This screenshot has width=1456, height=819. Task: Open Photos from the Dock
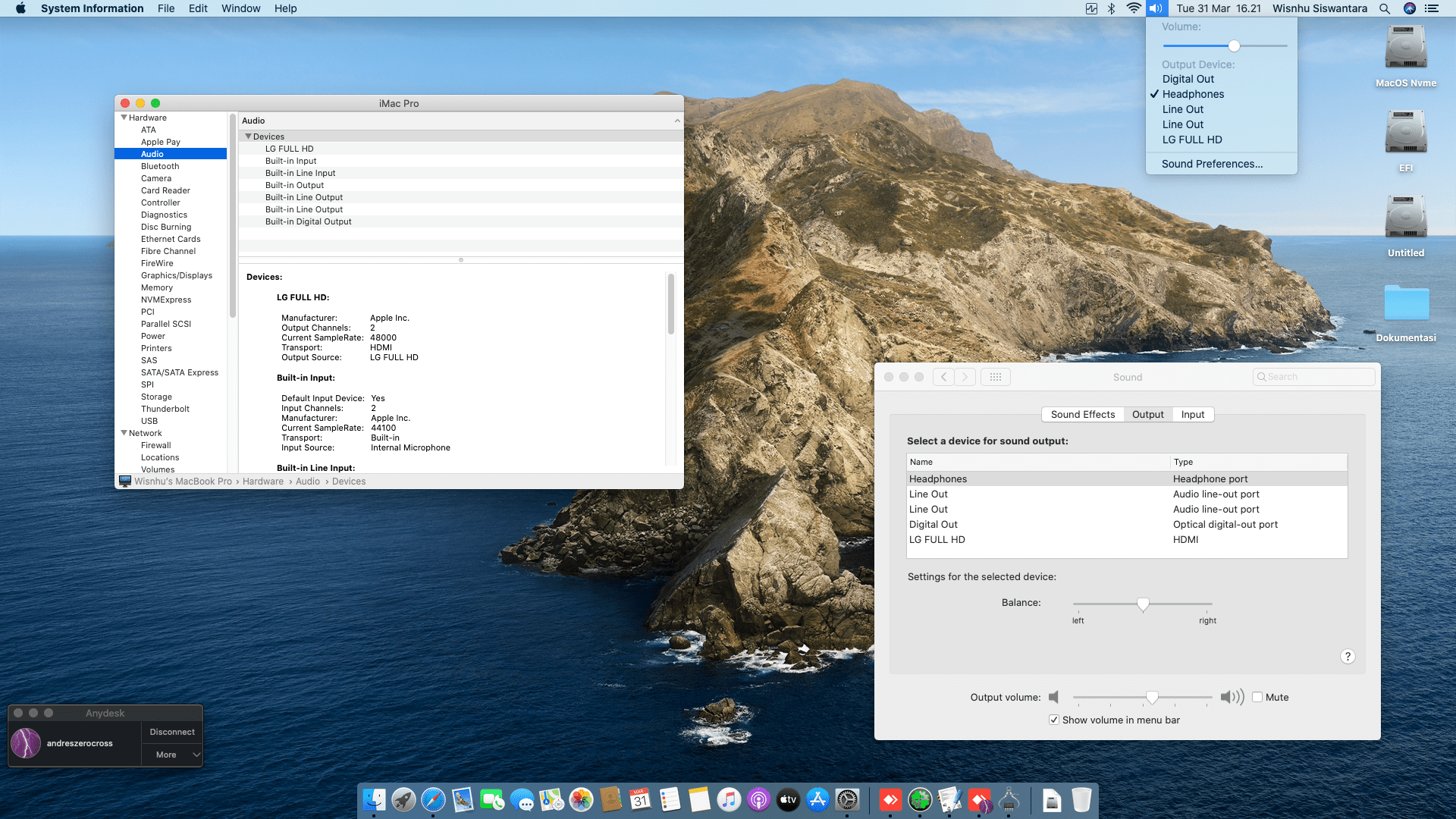[581, 799]
